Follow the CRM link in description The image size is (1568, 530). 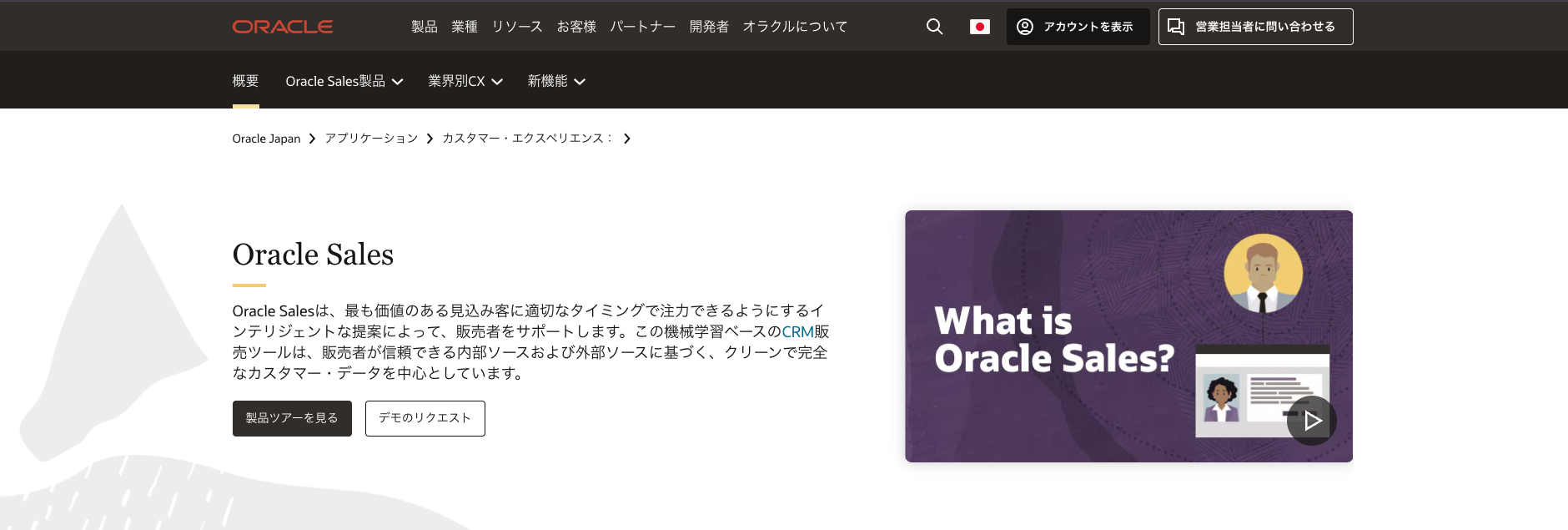pyautogui.click(x=797, y=331)
